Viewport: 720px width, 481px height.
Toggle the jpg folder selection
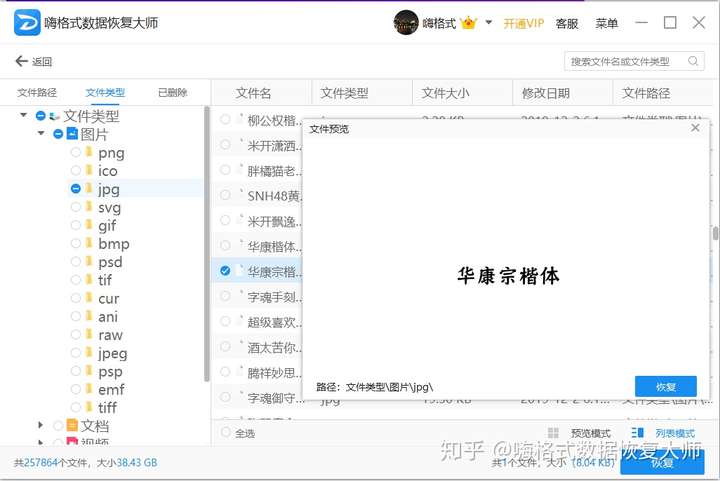[x=76, y=189]
